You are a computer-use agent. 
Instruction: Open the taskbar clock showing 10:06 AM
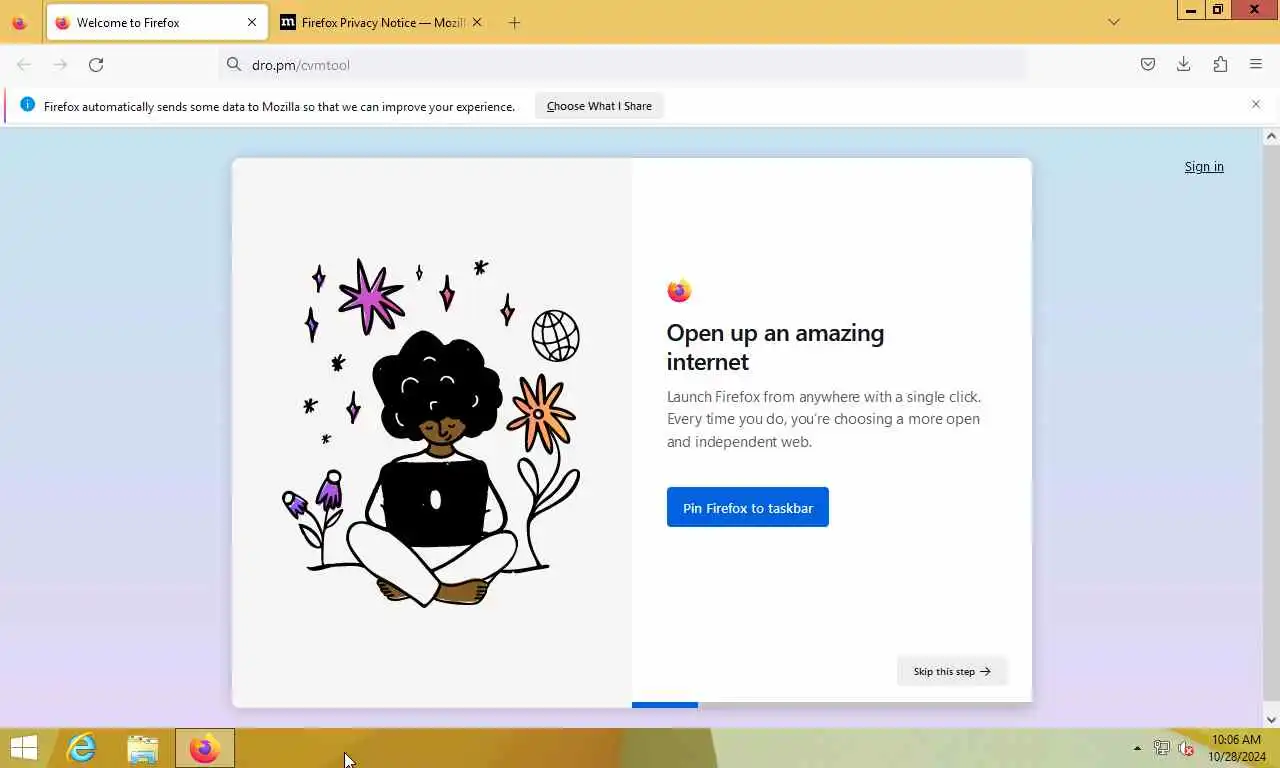click(x=1237, y=748)
